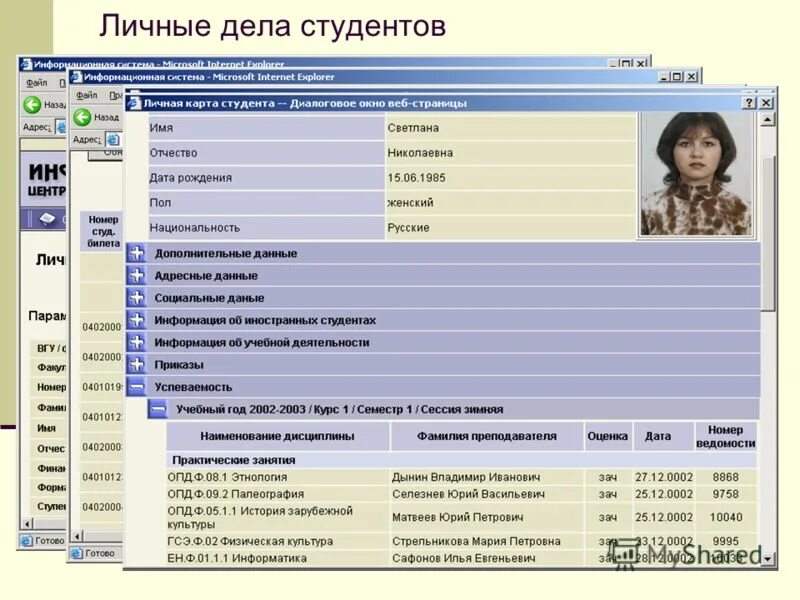The image size is (800, 600).
Task: Collapse Учебный год 2002-2003 semester block
Action: (x=160, y=407)
